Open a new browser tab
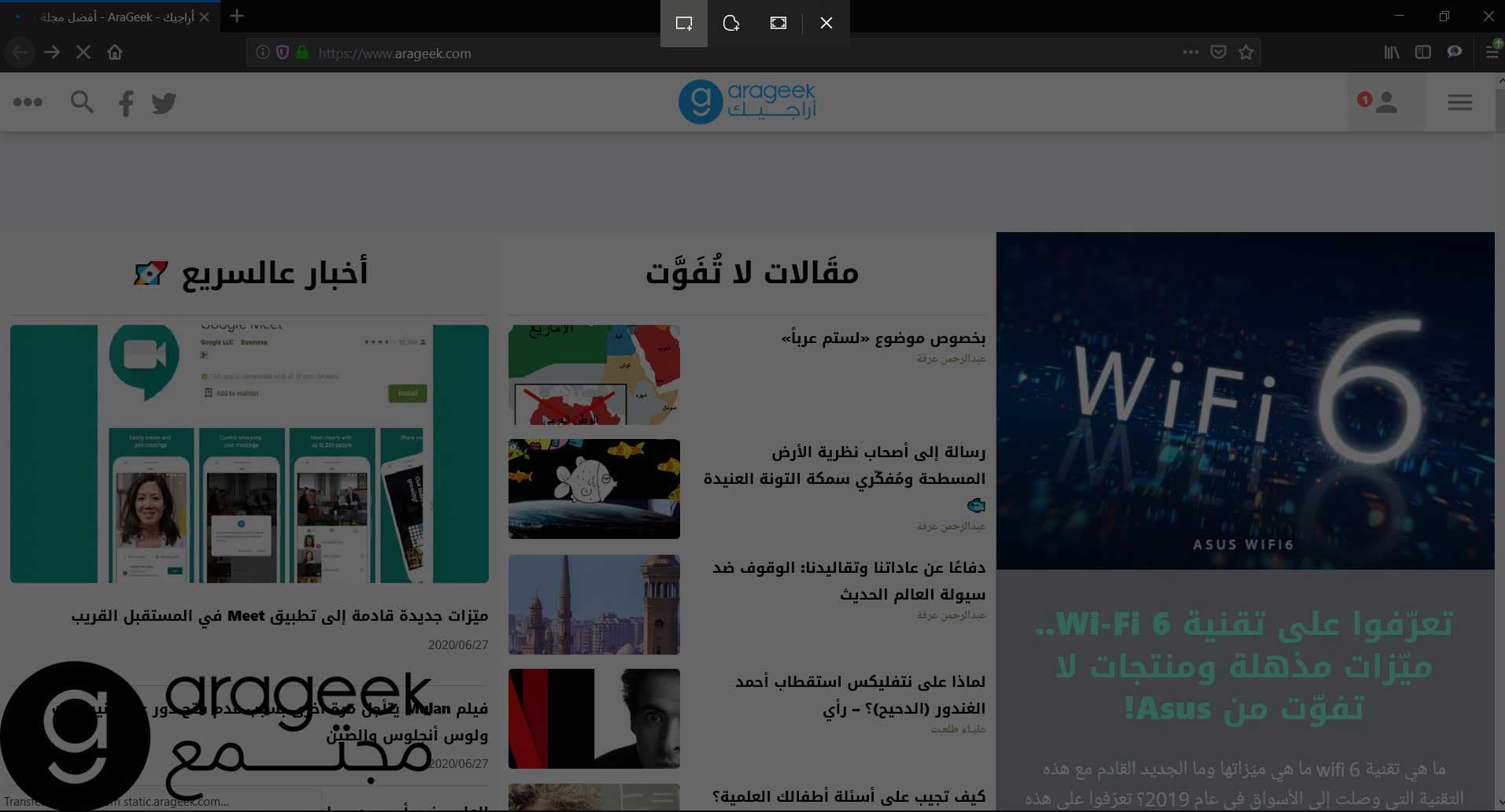Image resolution: width=1505 pixels, height=812 pixels. pyautogui.click(x=237, y=16)
